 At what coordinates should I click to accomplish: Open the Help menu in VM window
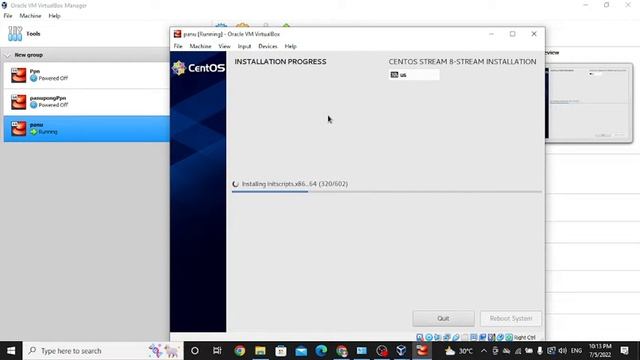click(290, 46)
